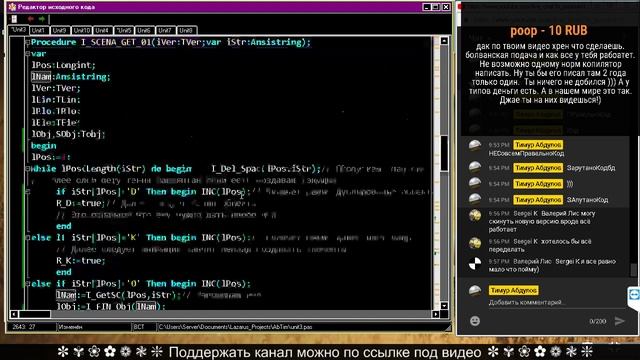This screenshot has height=360, width=640.
Task: Maximize the source editor window
Action: pos(436,7)
